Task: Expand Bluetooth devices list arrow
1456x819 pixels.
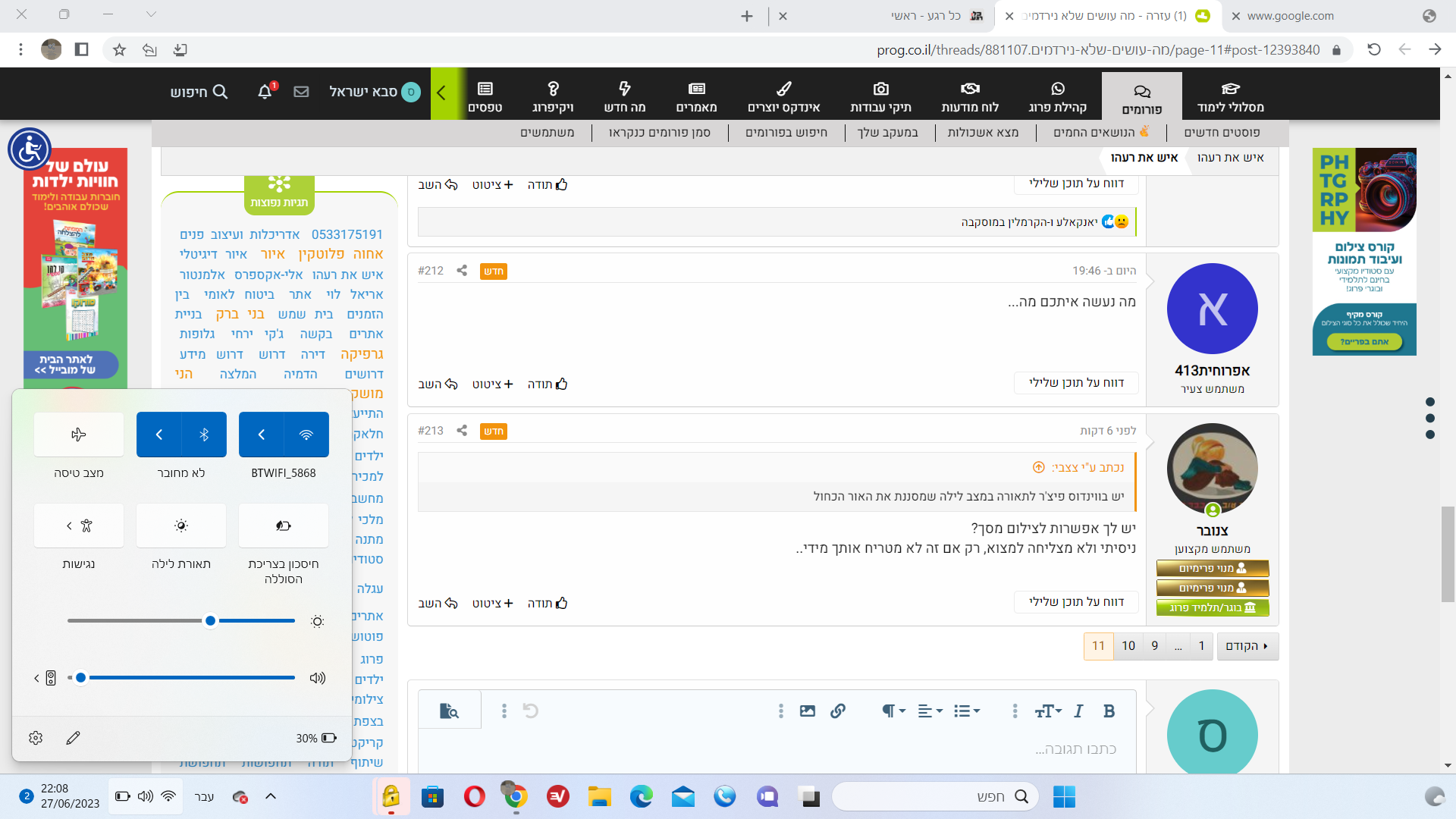Action: tap(159, 435)
